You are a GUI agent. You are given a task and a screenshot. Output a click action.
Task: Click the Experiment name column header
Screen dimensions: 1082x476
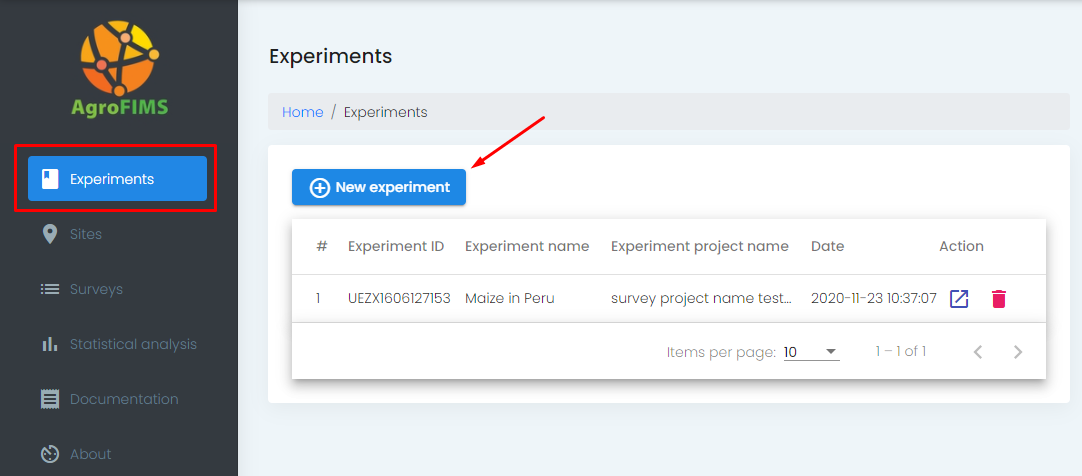[x=527, y=246]
